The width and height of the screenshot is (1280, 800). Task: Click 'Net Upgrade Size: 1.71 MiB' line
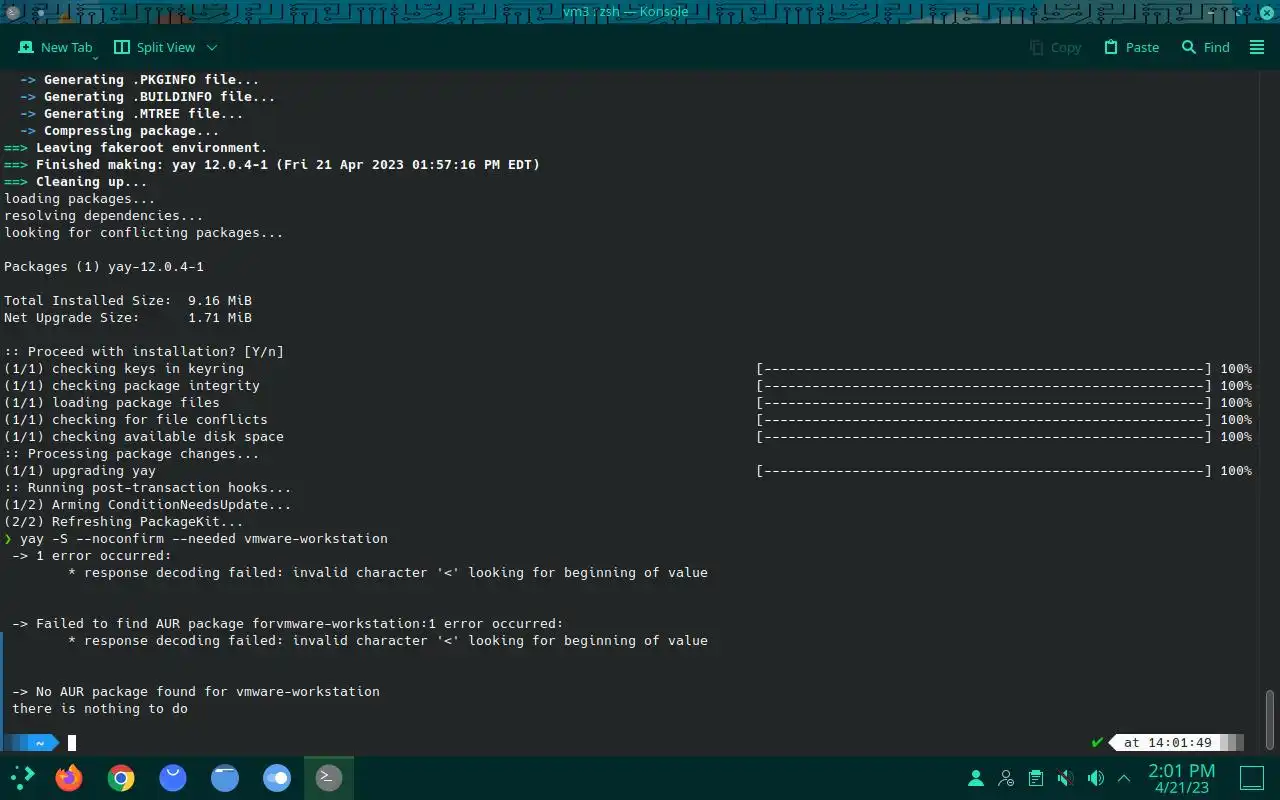[x=128, y=318]
